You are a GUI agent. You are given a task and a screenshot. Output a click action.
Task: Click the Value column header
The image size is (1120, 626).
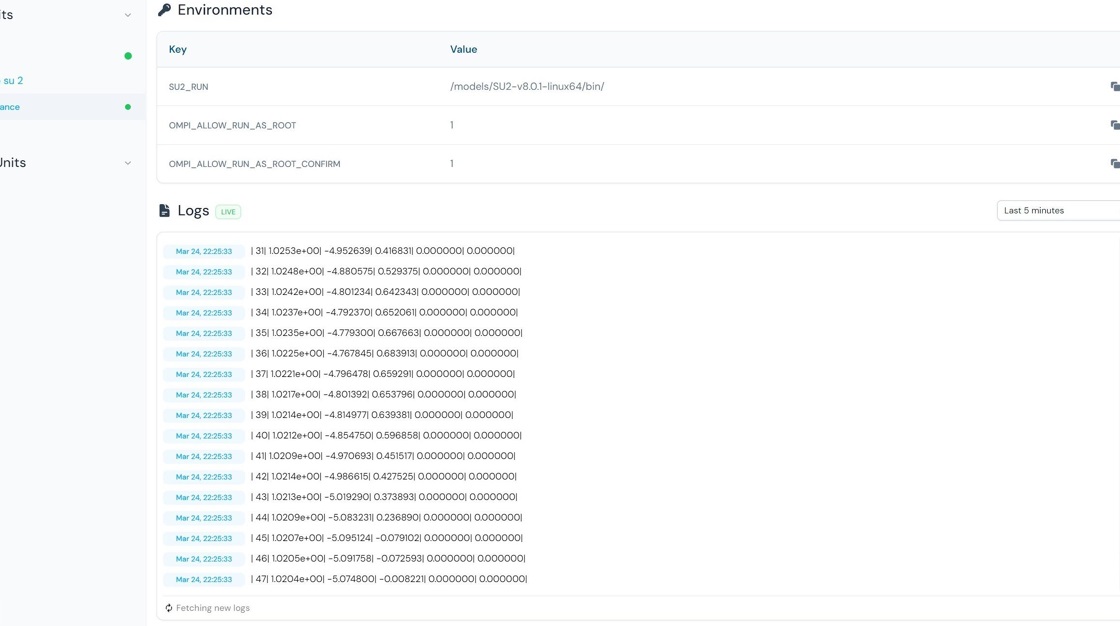click(464, 49)
